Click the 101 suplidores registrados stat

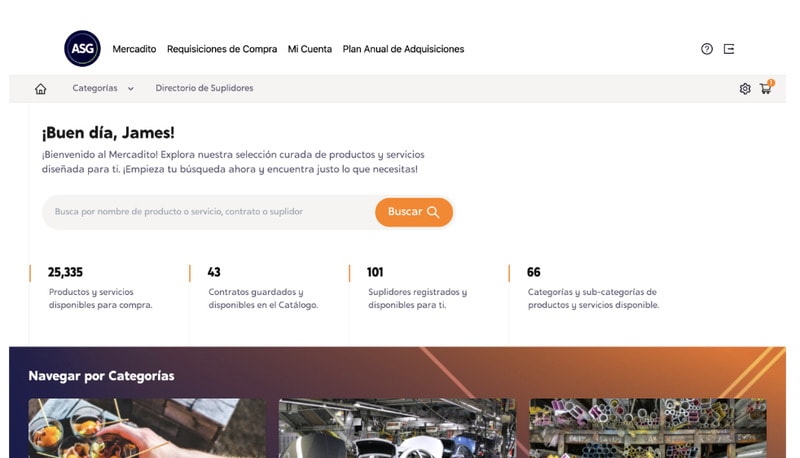[416, 289]
